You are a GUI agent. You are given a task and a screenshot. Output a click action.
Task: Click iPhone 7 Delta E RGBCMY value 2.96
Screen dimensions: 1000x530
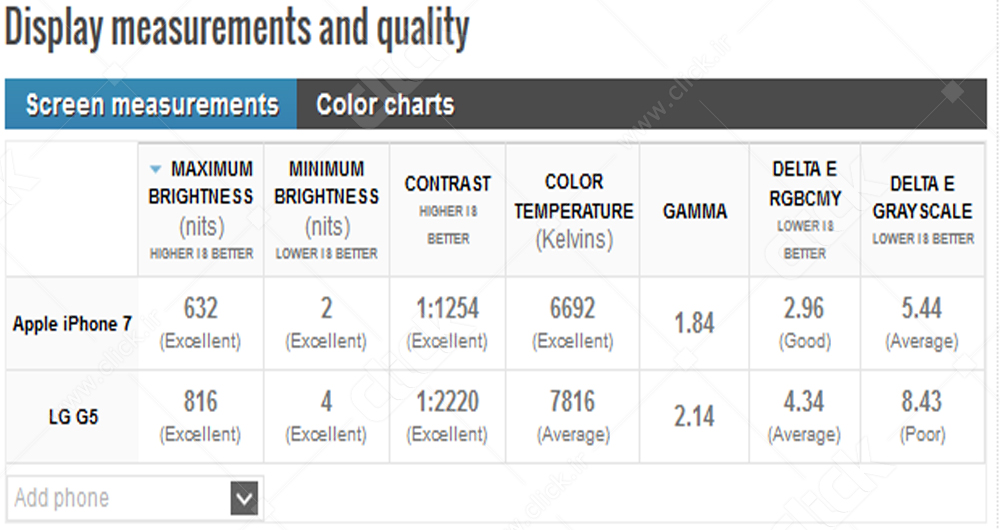pyautogui.click(x=804, y=309)
